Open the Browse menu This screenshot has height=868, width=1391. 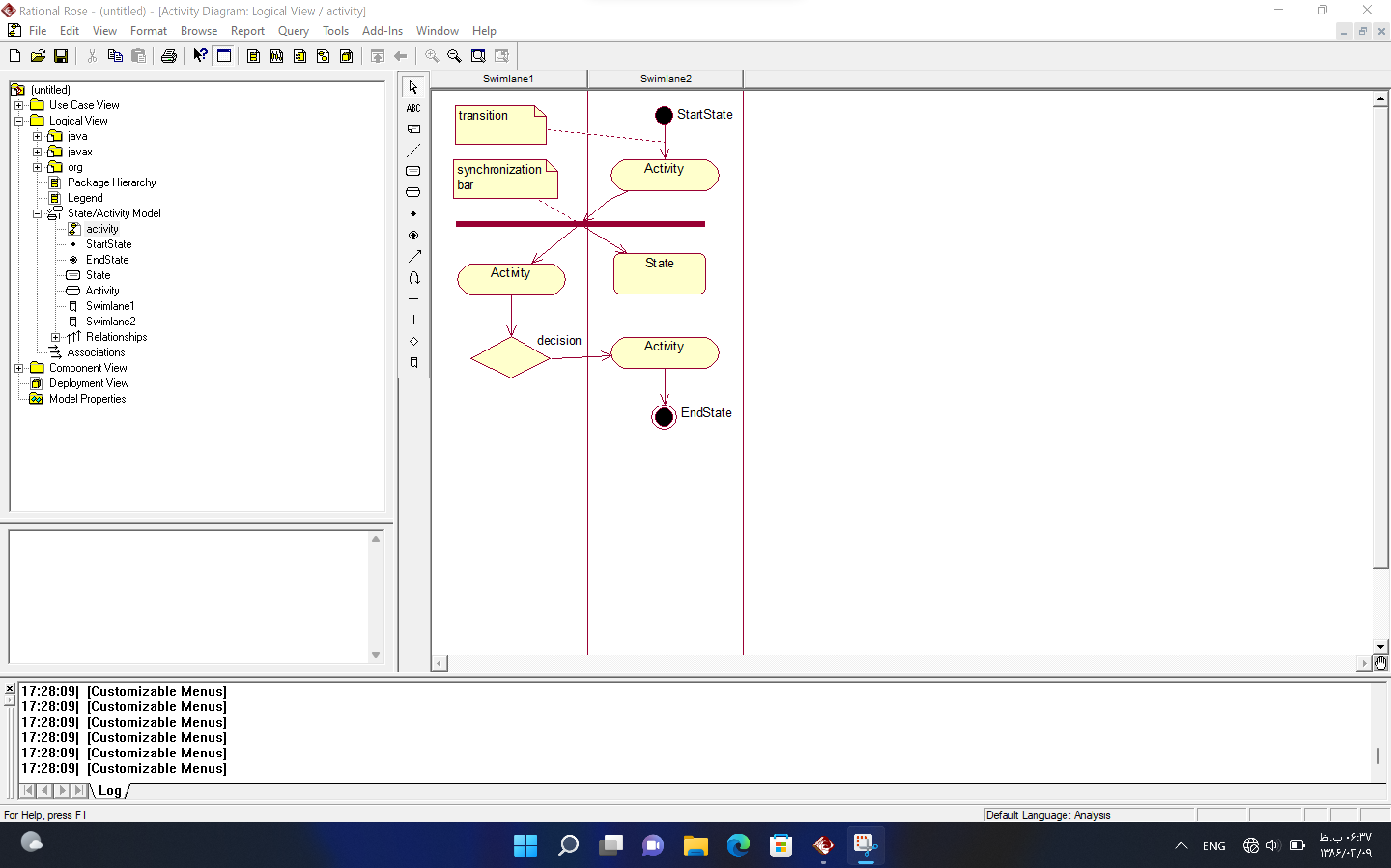(x=199, y=30)
